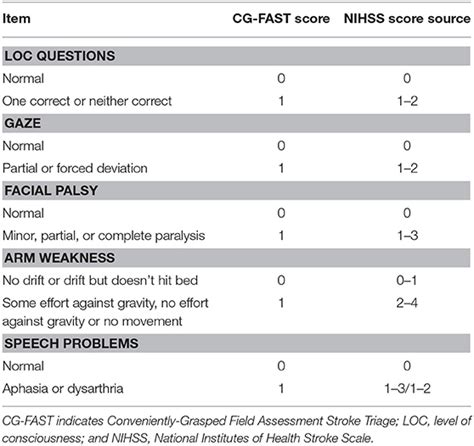Click the FACIAL PALSY section header
The height and width of the screenshot is (446, 474).
(x=236, y=190)
